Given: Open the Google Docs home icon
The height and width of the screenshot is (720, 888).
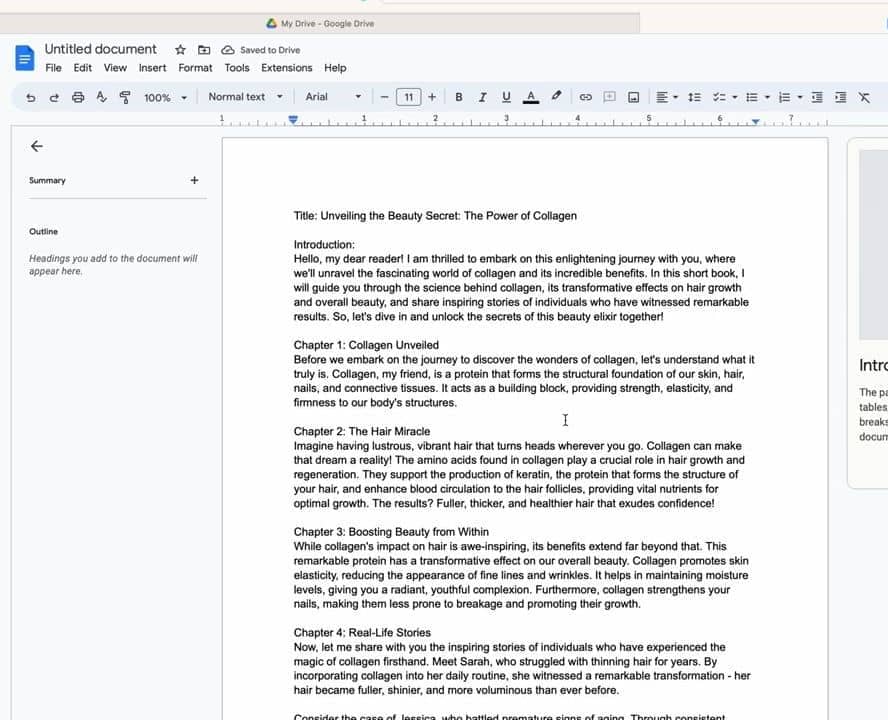Looking at the screenshot, I should 24,58.
